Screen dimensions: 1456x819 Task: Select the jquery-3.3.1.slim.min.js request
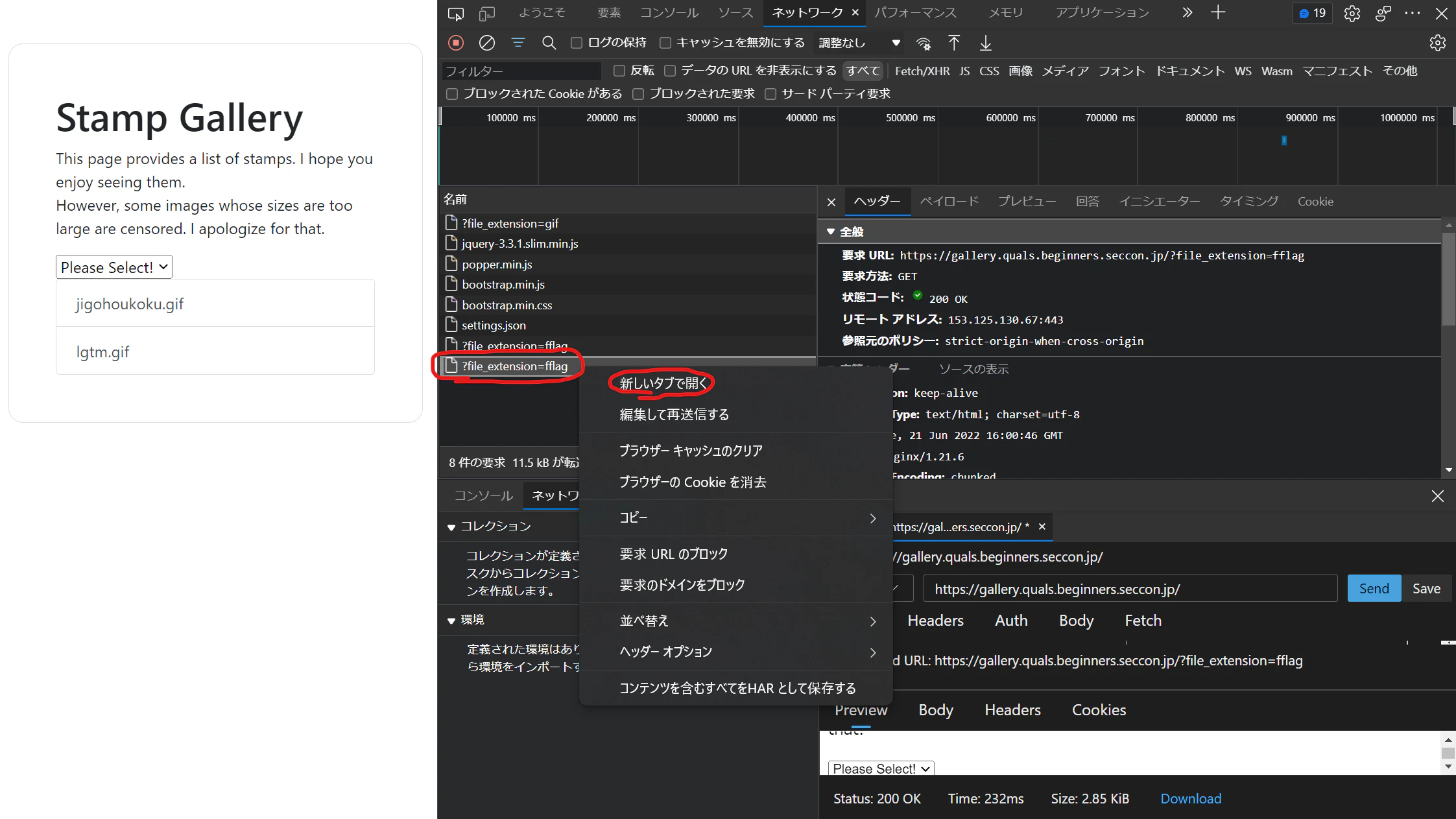[627, 243]
